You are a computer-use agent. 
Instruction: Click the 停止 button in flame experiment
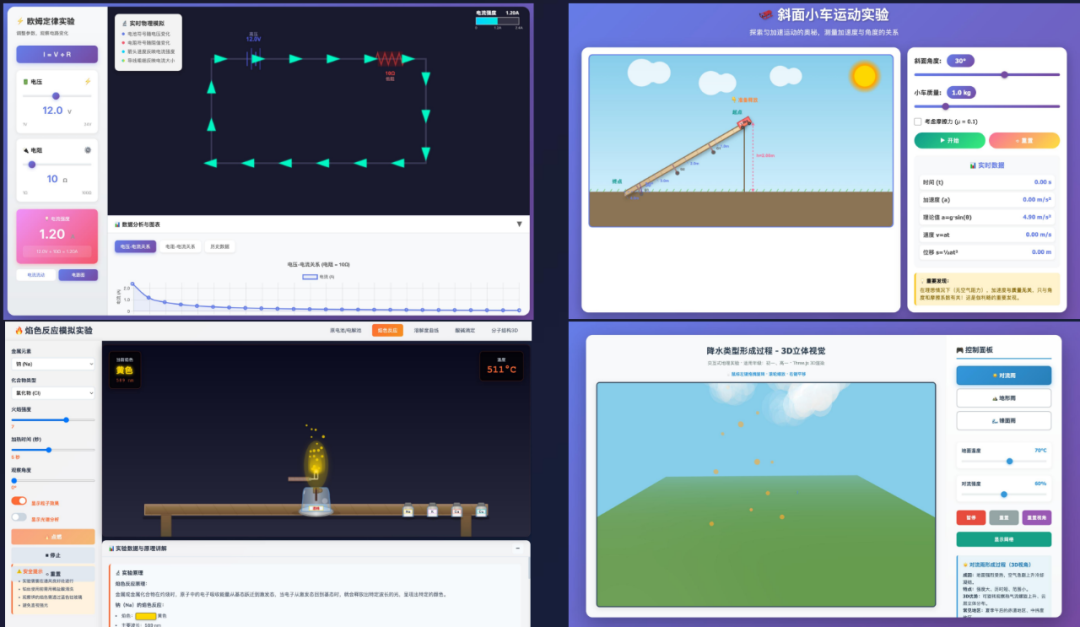[53, 555]
